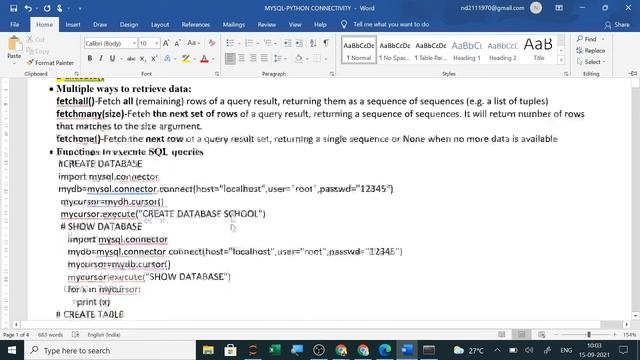This screenshot has width=640, height=360.
Task: Click the Windows taskbar search box
Action: (x=110, y=350)
